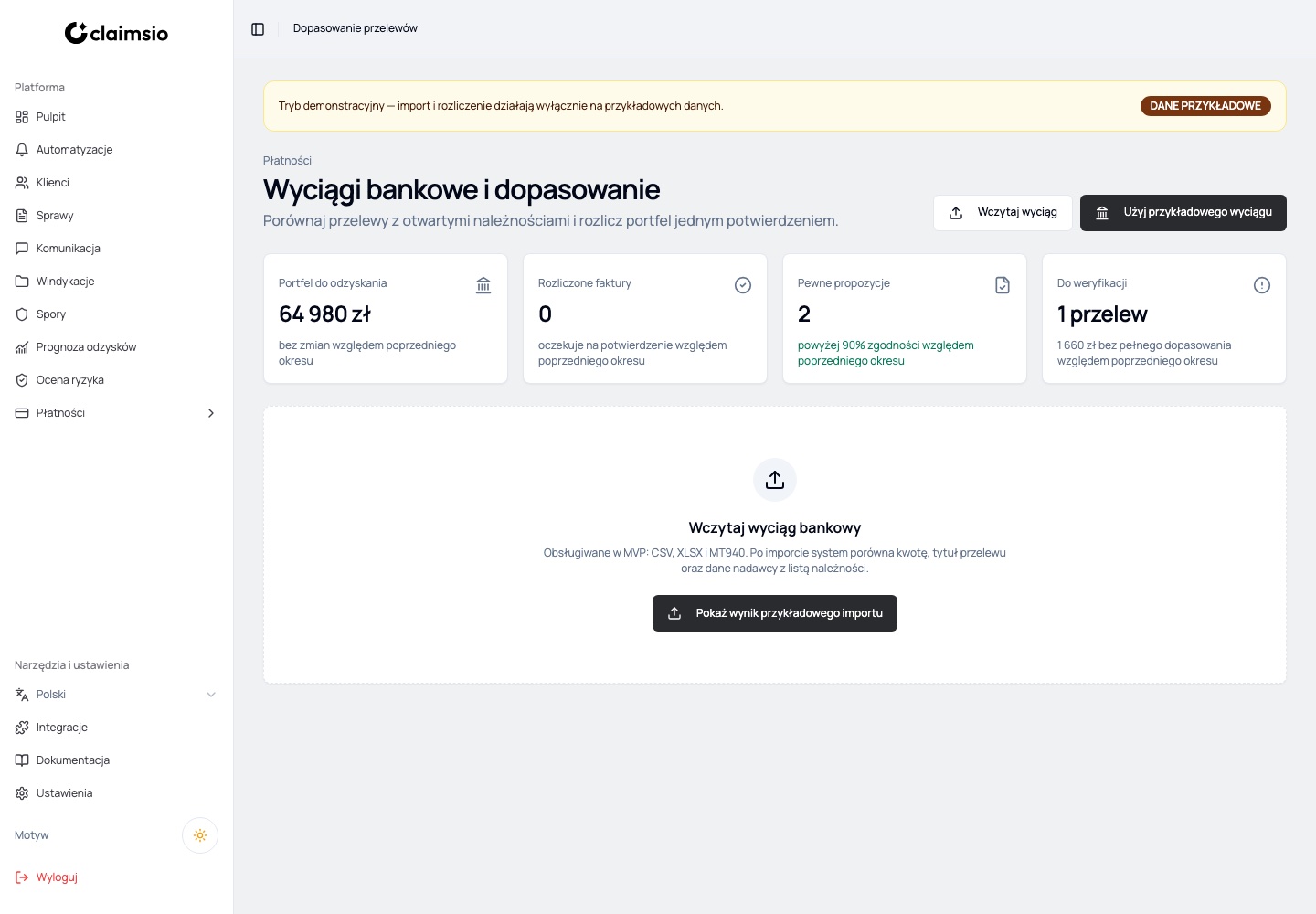Click the Sprawy document icon
1316x914 pixels.
(x=22, y=216)
